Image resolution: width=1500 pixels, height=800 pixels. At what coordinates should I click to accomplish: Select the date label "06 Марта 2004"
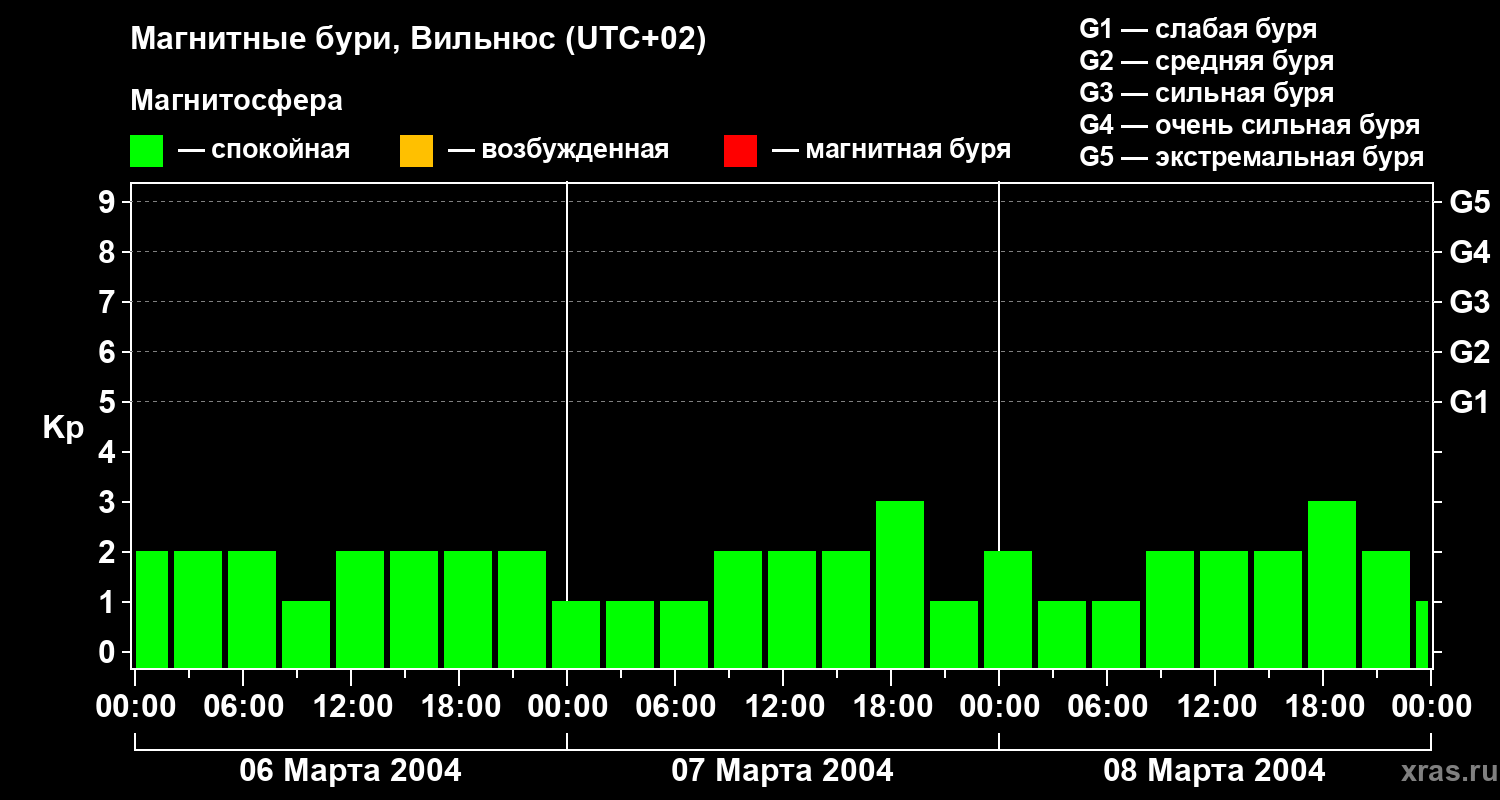(350, 771)
